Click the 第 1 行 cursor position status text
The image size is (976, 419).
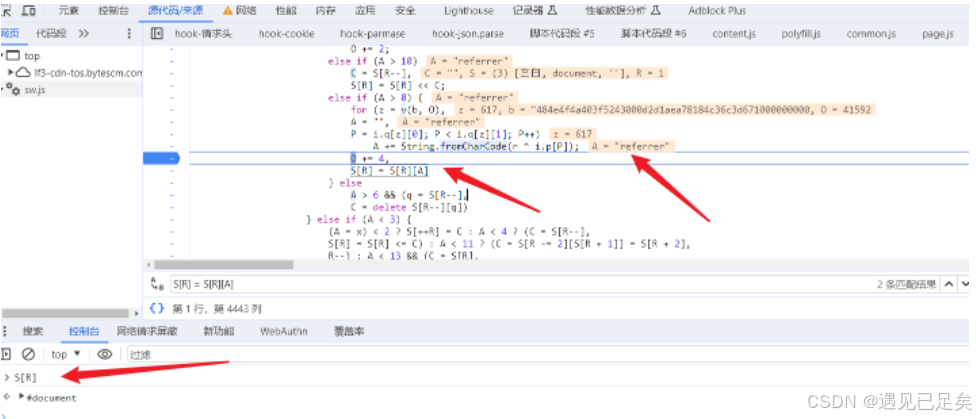tap(217, 308)
